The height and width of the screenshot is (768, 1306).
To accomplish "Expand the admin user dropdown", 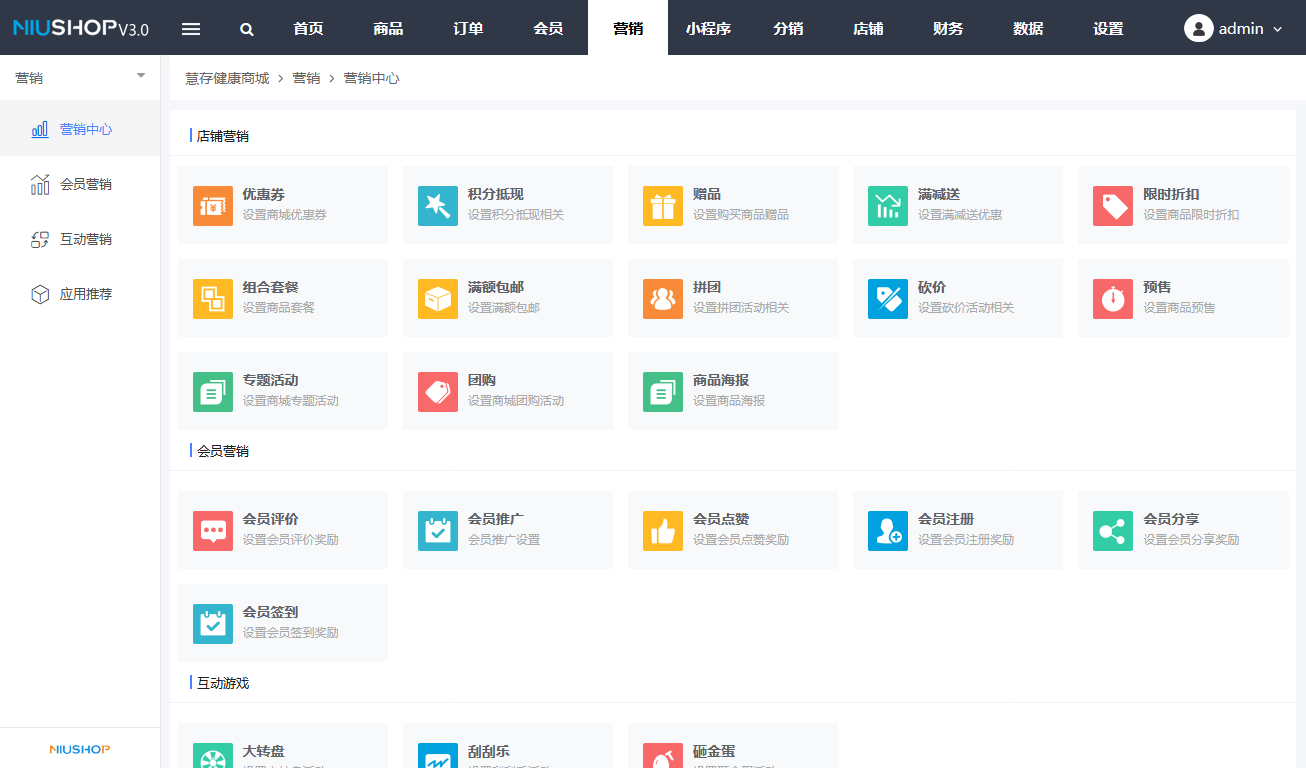I will tap(1233, 29).
